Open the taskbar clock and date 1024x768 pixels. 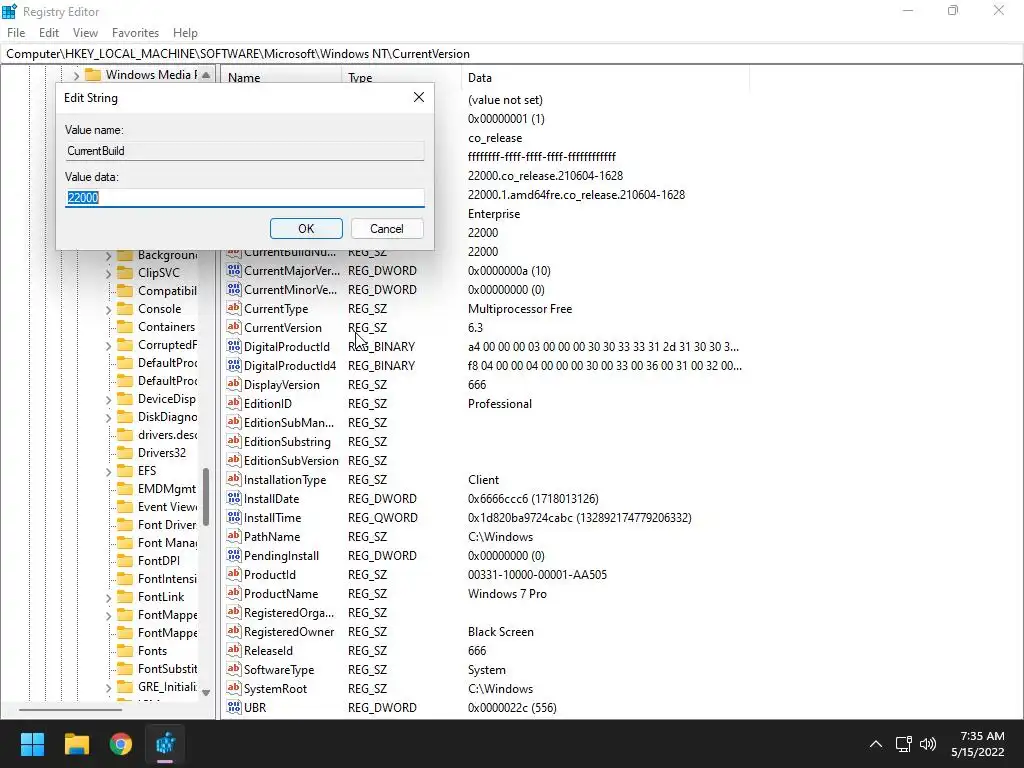[x=978, y=744]
